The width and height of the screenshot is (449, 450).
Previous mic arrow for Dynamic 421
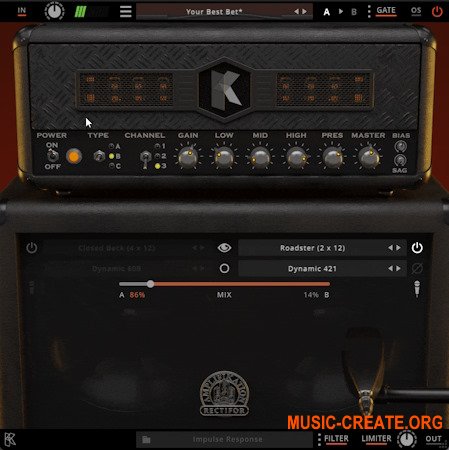click(x=390, y=268)
